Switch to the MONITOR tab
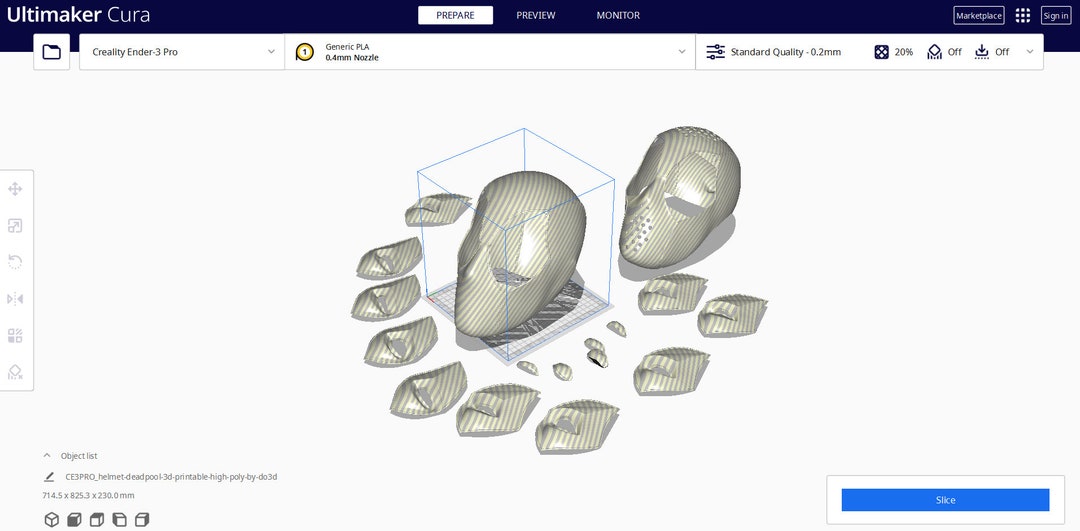1080x531 pixels. [618, 15]
